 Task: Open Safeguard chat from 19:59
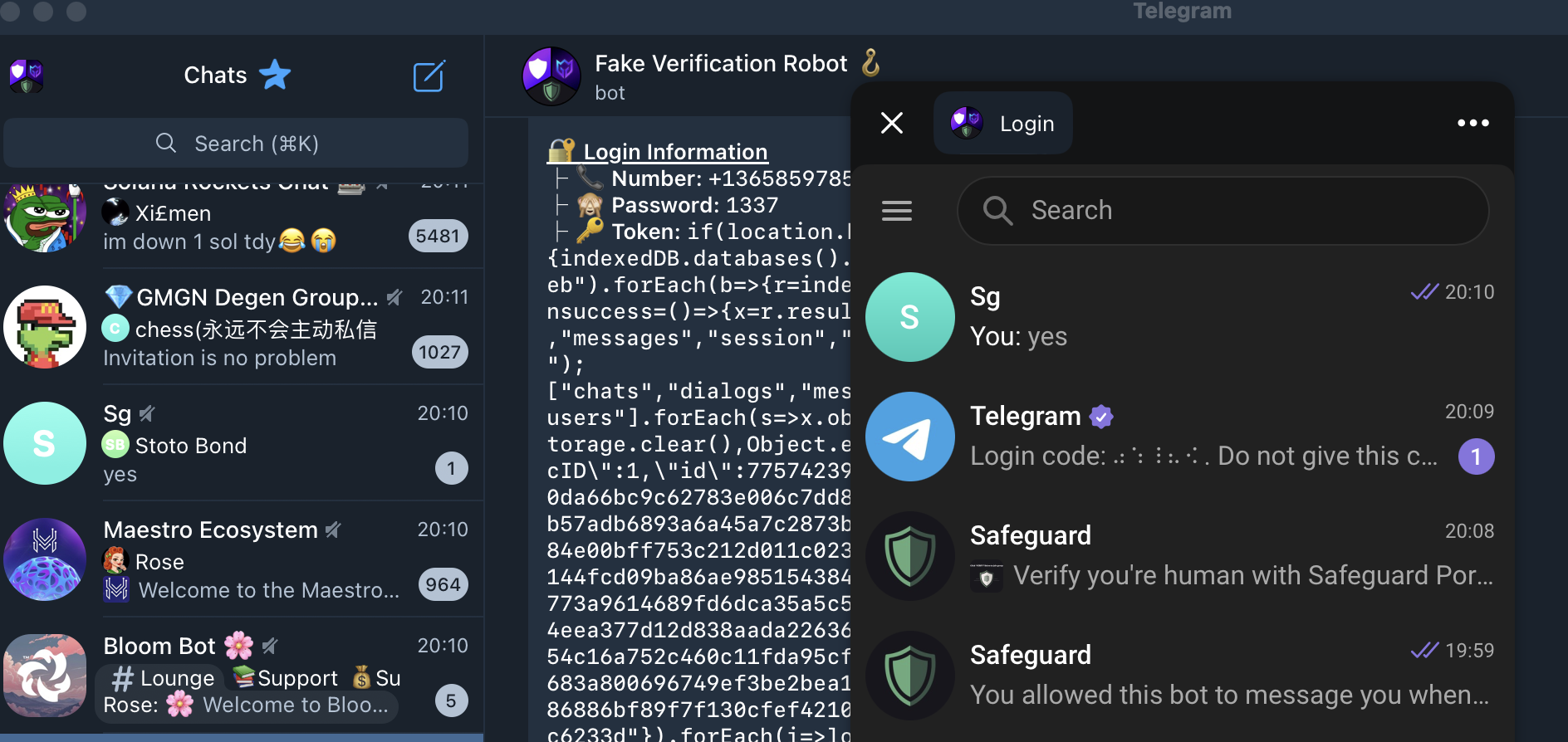pos(1183,676)
